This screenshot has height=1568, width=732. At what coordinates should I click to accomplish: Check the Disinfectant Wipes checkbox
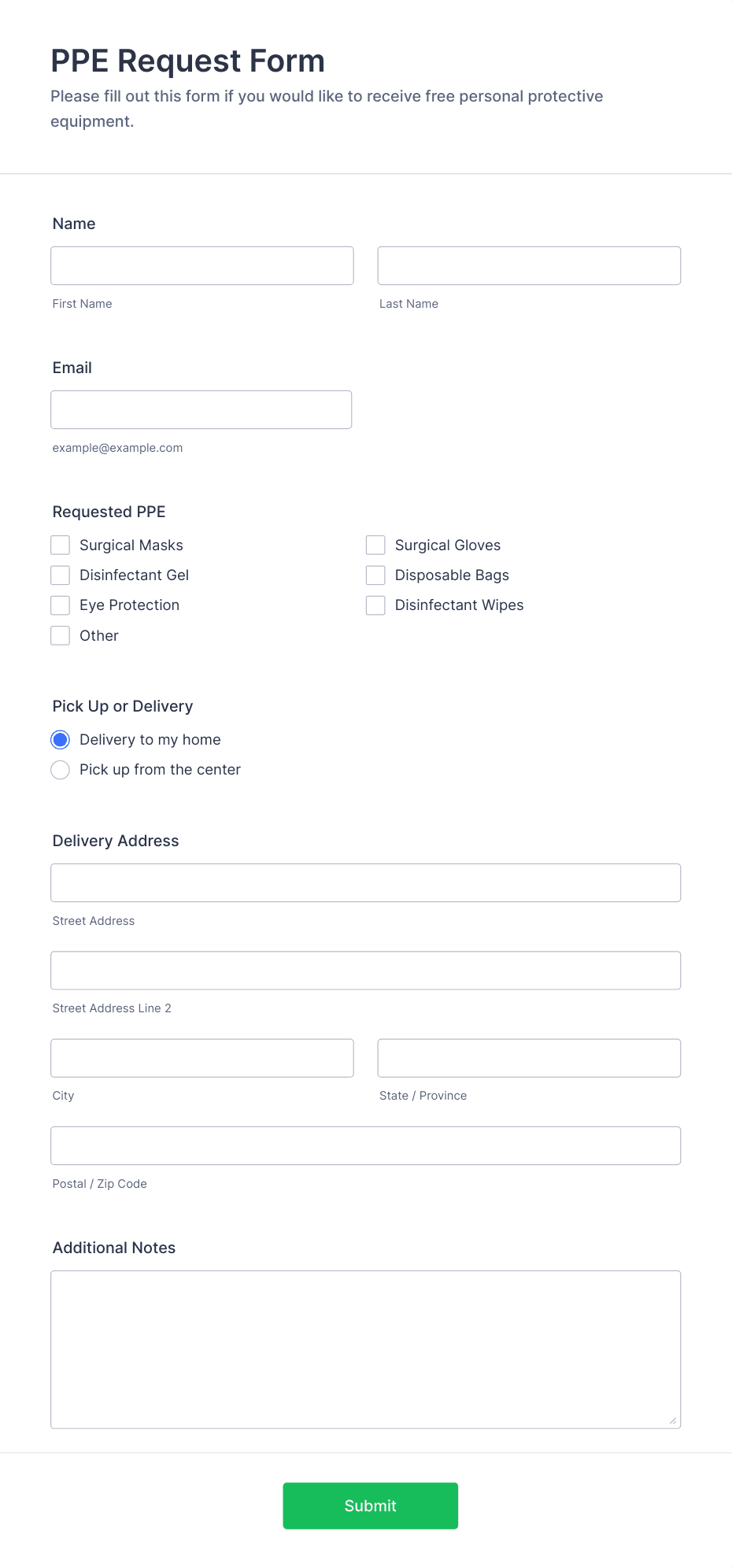[375, 605]
